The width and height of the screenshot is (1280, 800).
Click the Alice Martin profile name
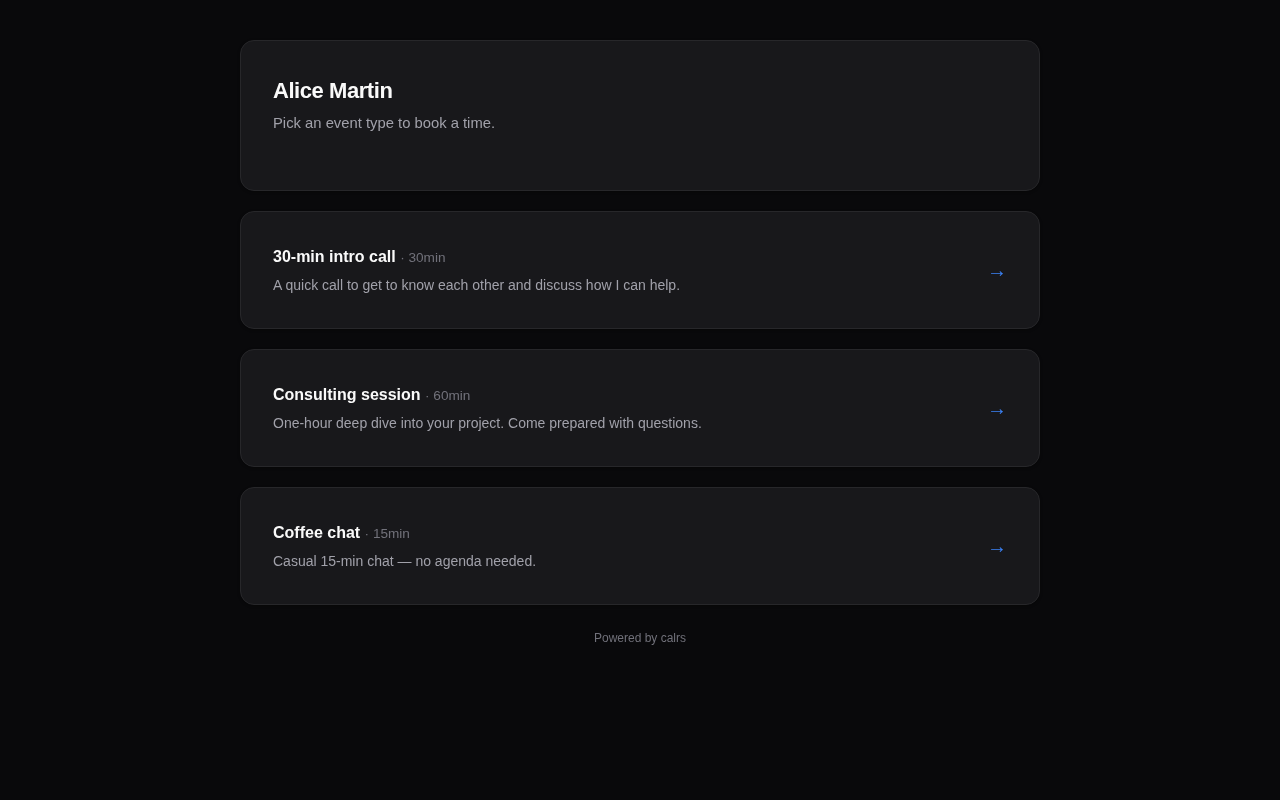[x=333, y=91]
